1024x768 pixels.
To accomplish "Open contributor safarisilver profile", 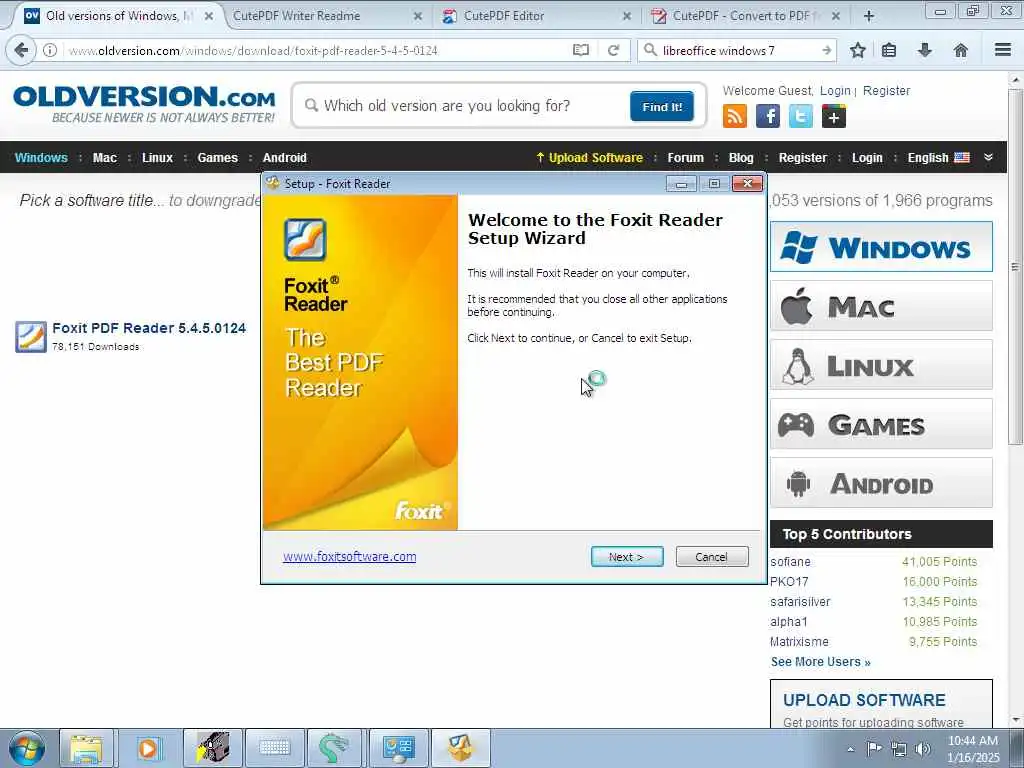I will click(800, 601).
